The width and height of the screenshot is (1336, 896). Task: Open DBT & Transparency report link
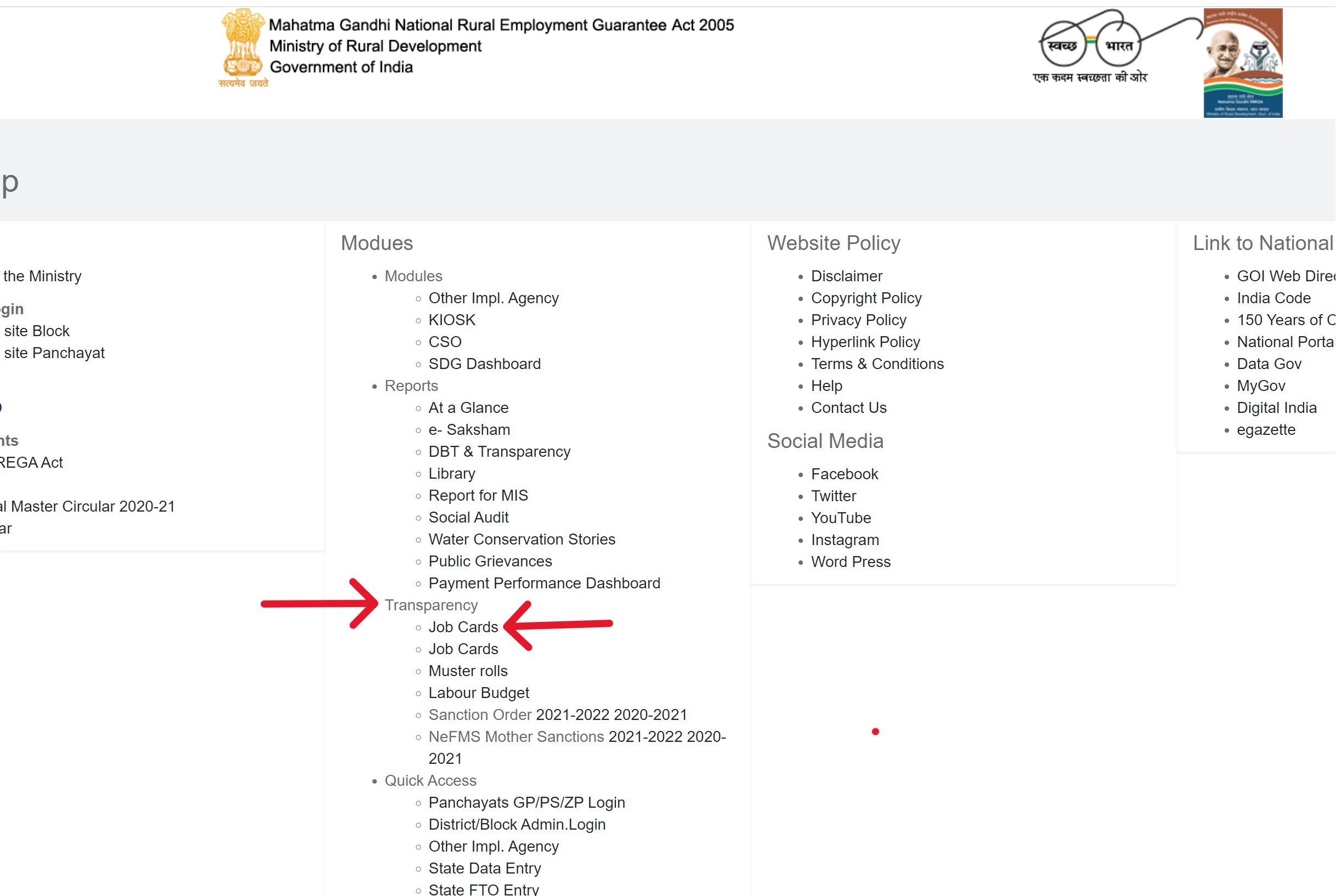pos(499,452)
